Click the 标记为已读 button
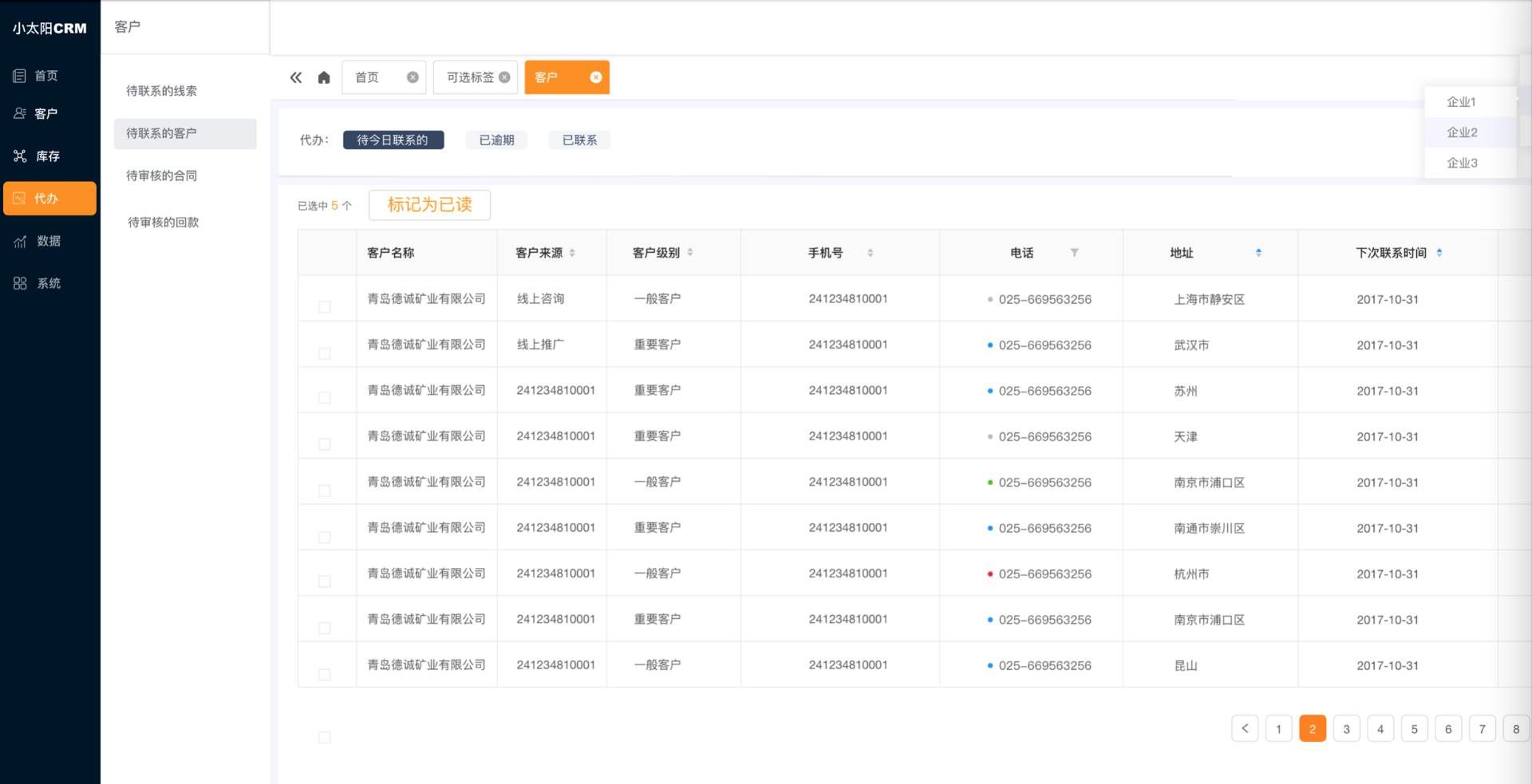Screen dimensions: 1532x784 coord(429,205)
